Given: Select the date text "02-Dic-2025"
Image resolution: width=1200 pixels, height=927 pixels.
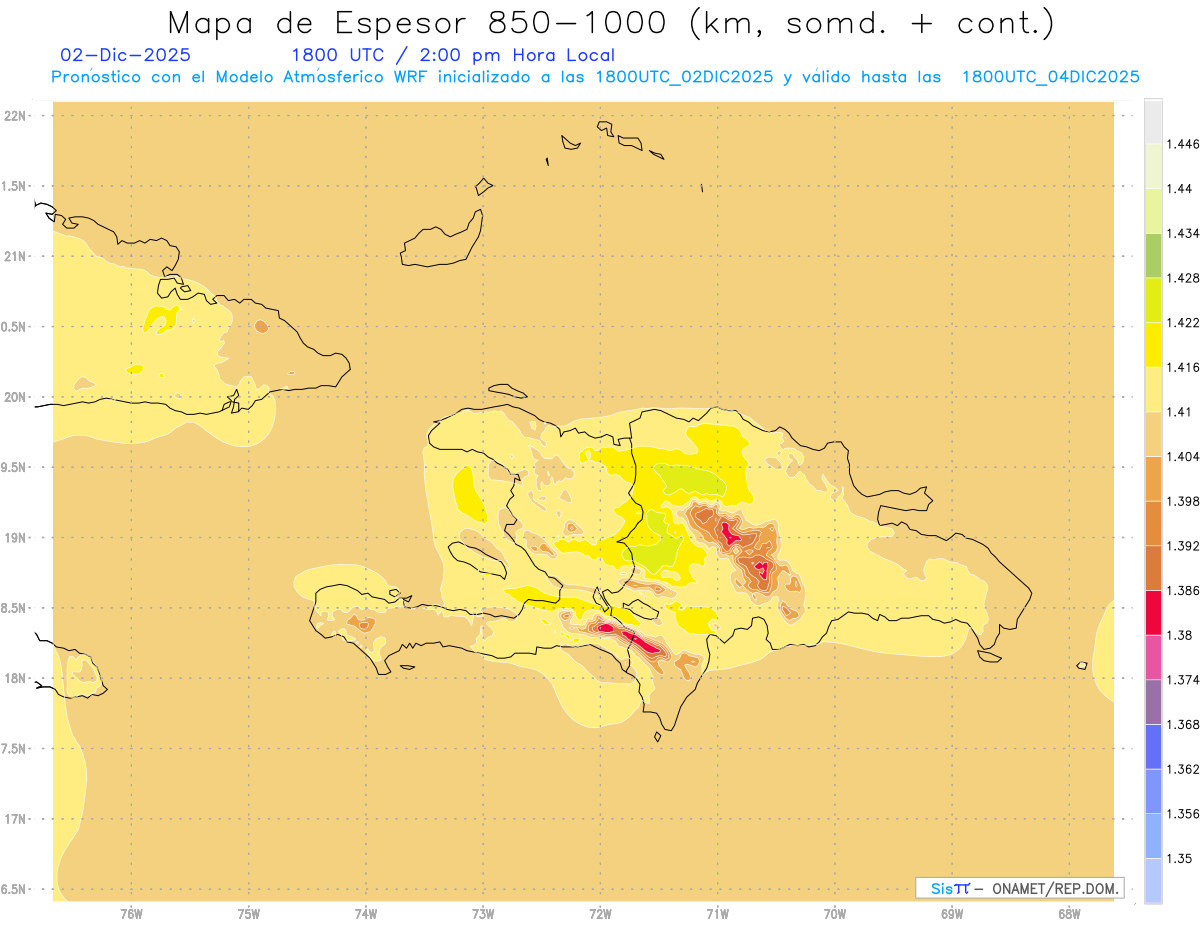Looking at the screenshot, I should tap(125, 55).
